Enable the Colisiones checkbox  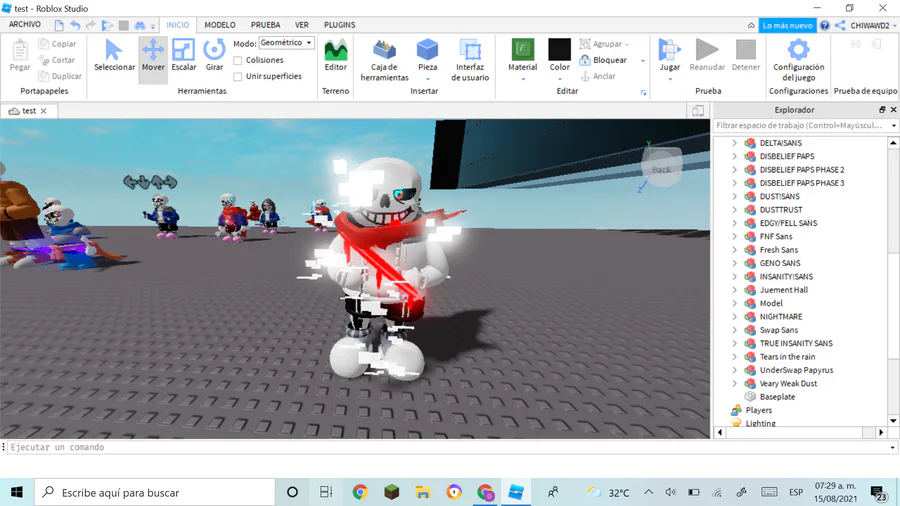pyautogui.click(x=238, y=60)
